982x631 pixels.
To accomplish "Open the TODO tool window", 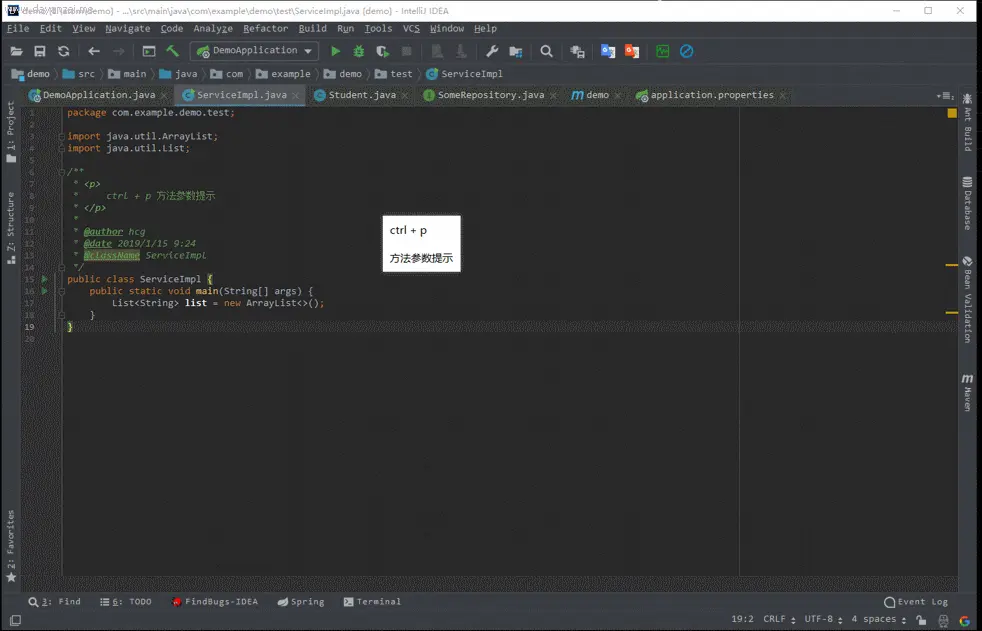I will pyautogui.click(x=126, y=602).
